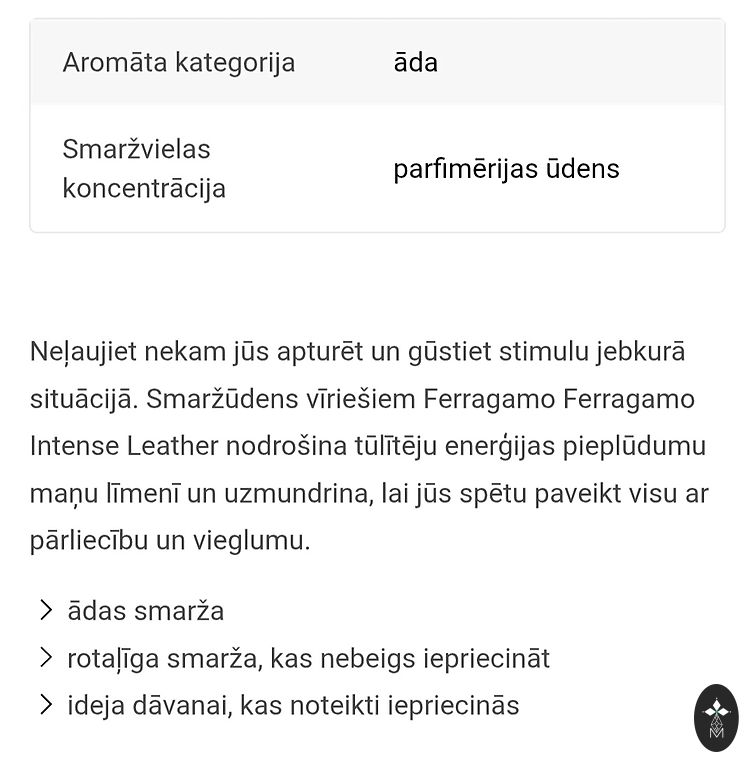Click the chevron beside "ādas smarža"
The image size is (755, 768).
tap(45, 610)
